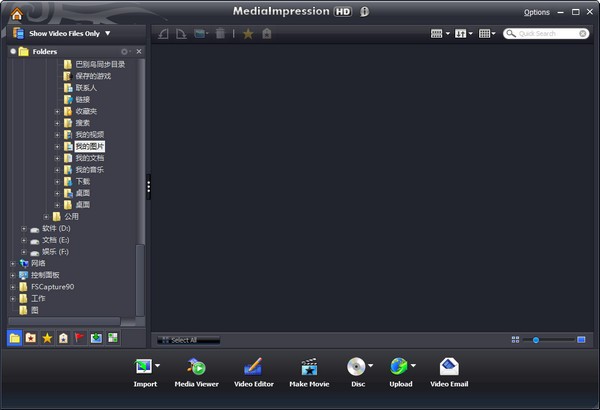Image resolution: width=600 pixels, height=410 pixels.
Task: Click the Select All button
Action: tap(188, 340)
